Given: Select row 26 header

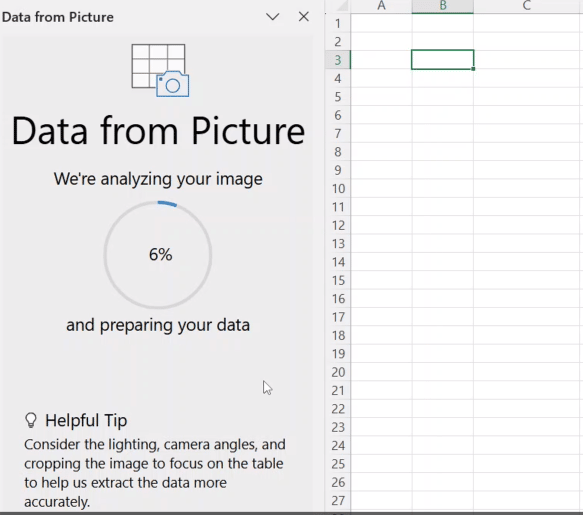Looking at the screenshot, I should (338, 482).
